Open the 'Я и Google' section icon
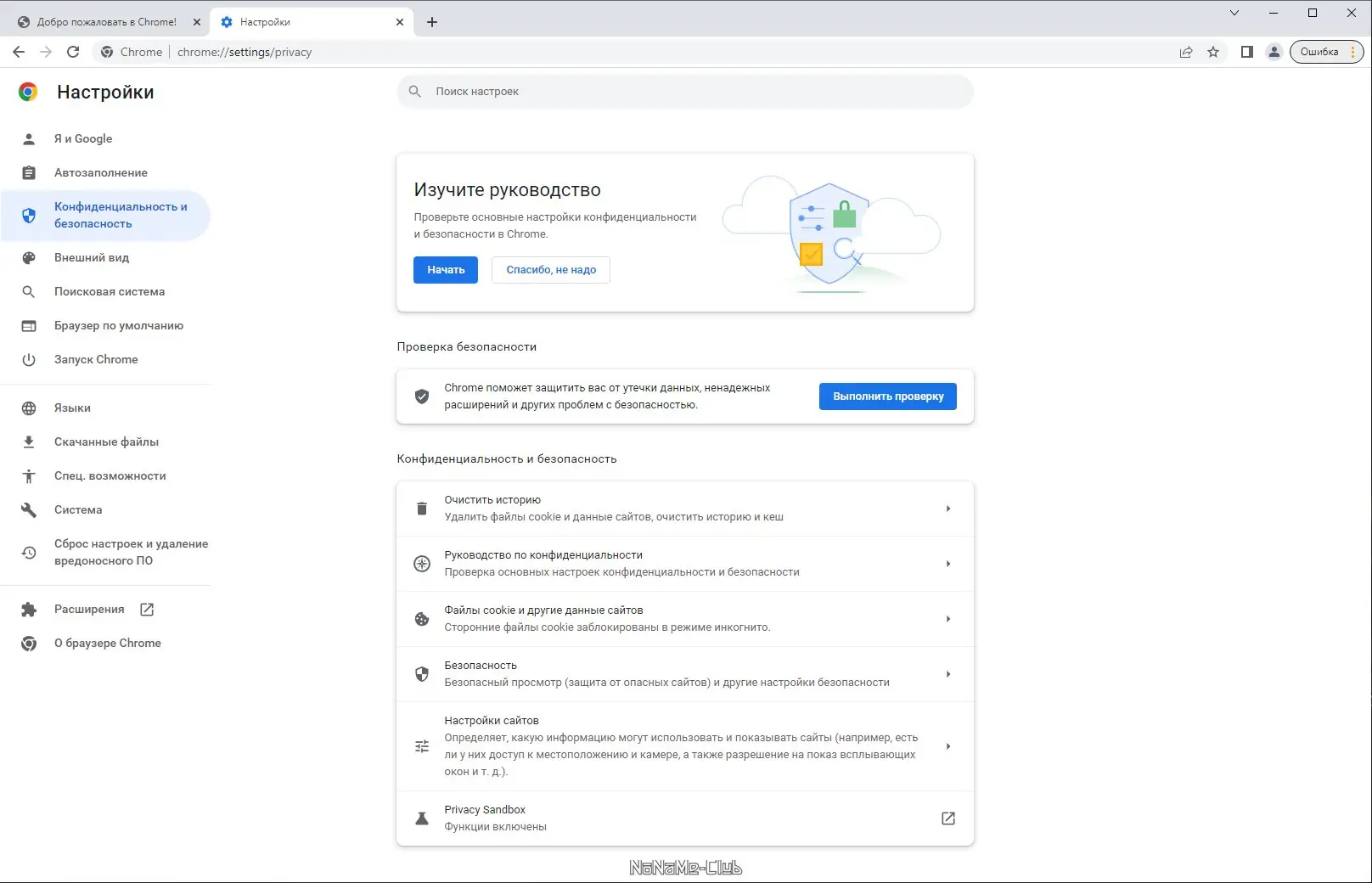 [x=29, y=138]
